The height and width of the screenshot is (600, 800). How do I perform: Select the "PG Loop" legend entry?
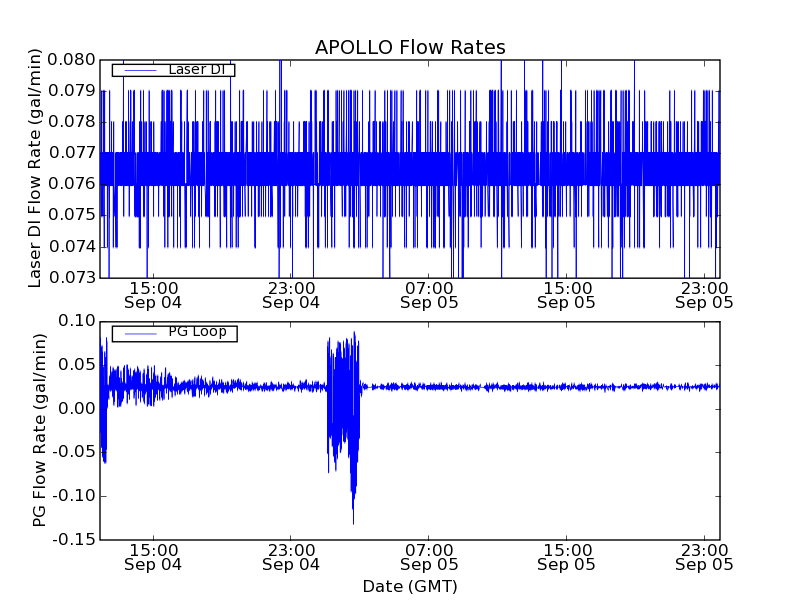point(197,332)
